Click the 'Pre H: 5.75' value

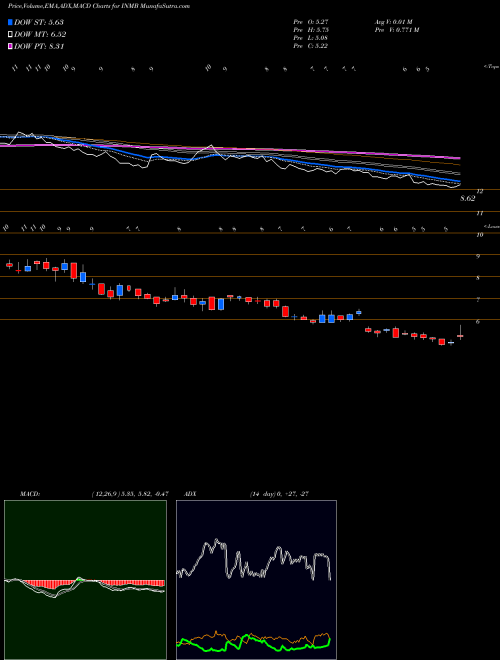click(x=311, y=30)
